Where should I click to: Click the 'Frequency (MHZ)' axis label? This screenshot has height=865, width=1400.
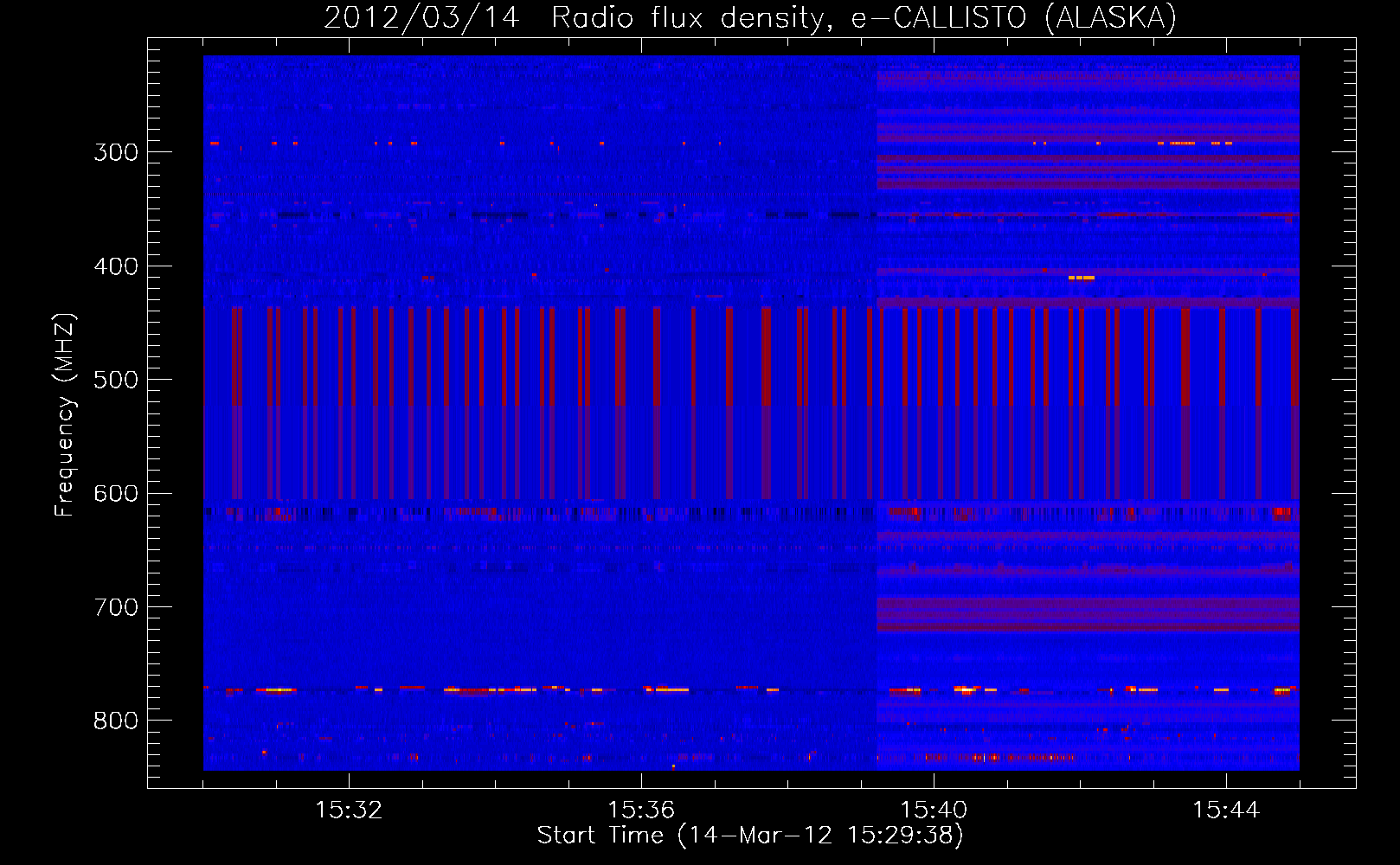click(x=65, y=415)
